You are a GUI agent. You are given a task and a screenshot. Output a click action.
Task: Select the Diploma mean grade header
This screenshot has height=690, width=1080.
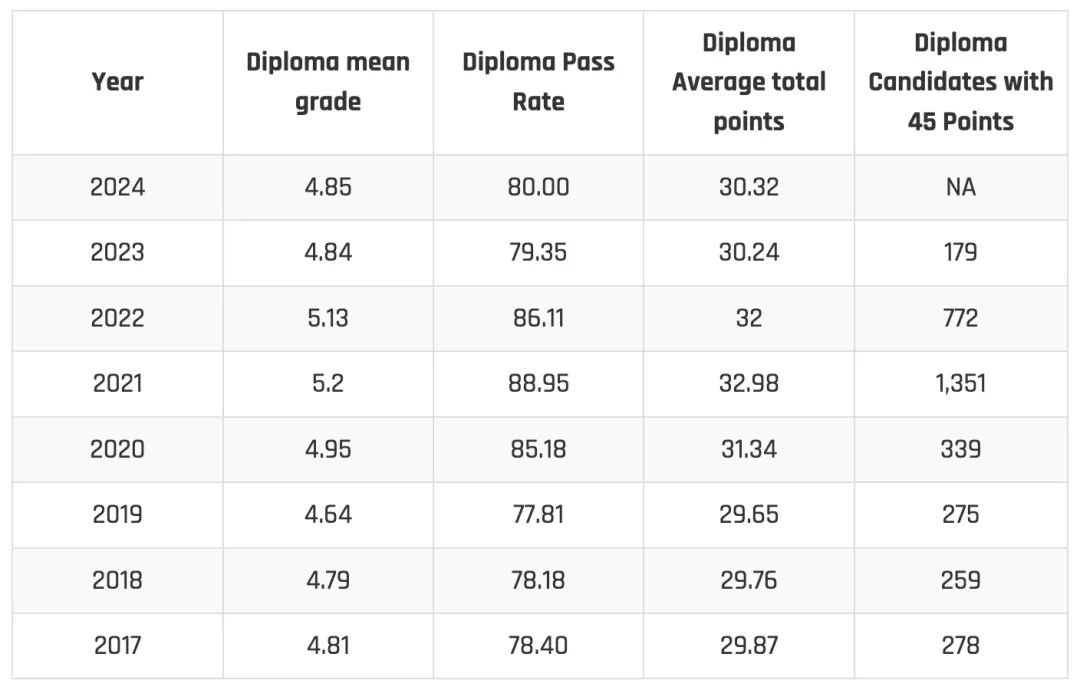point(328,82)
